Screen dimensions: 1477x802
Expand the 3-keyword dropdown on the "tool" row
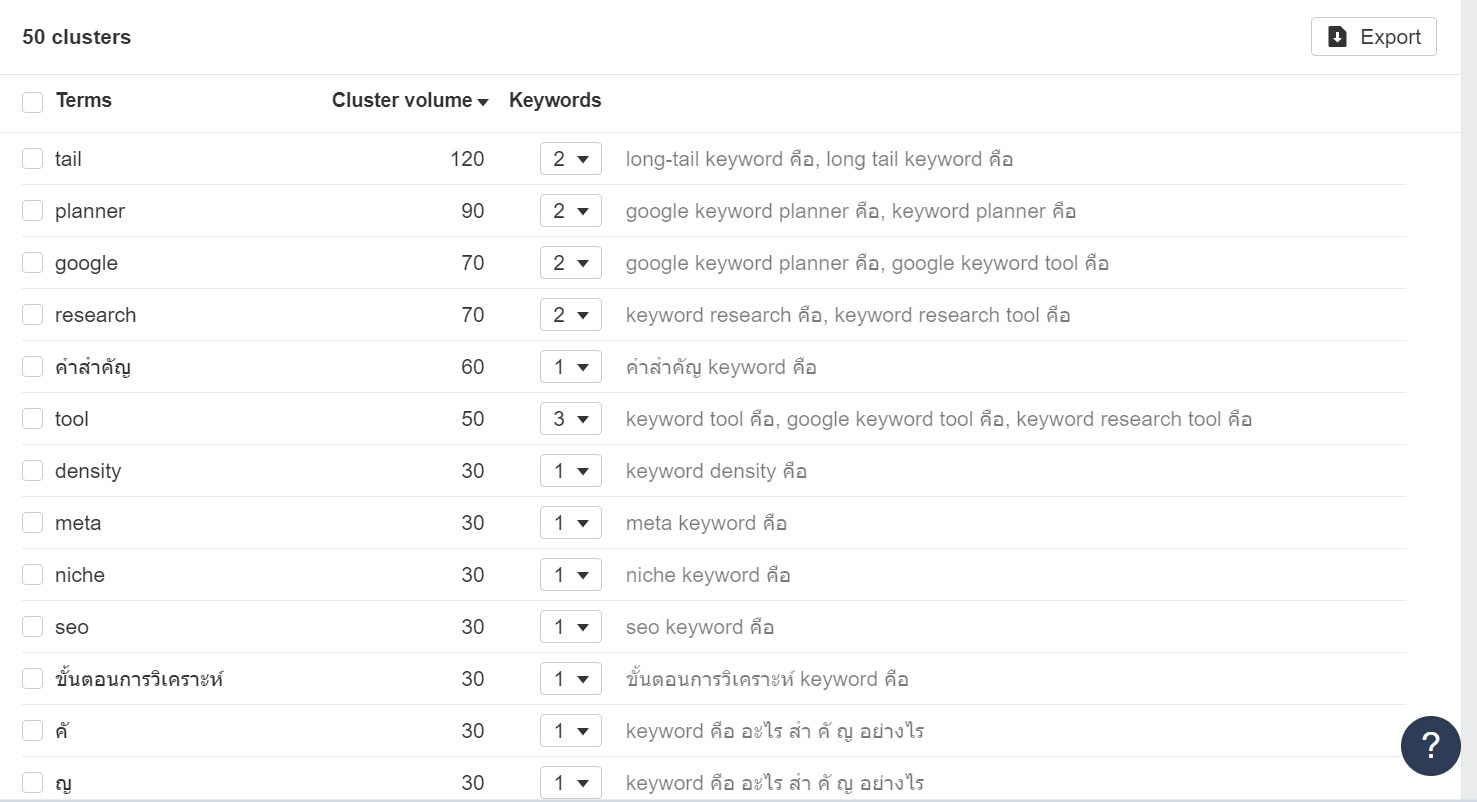pyautogui.click(x=570, y=418)
